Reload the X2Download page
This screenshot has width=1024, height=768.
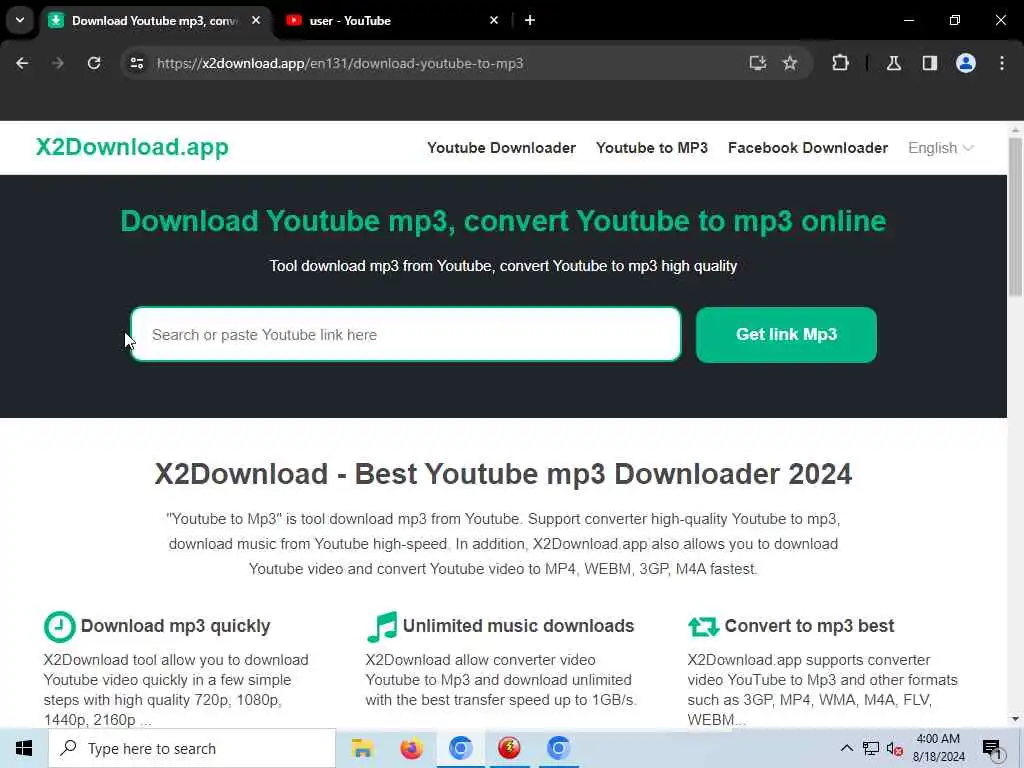point(94,63)
